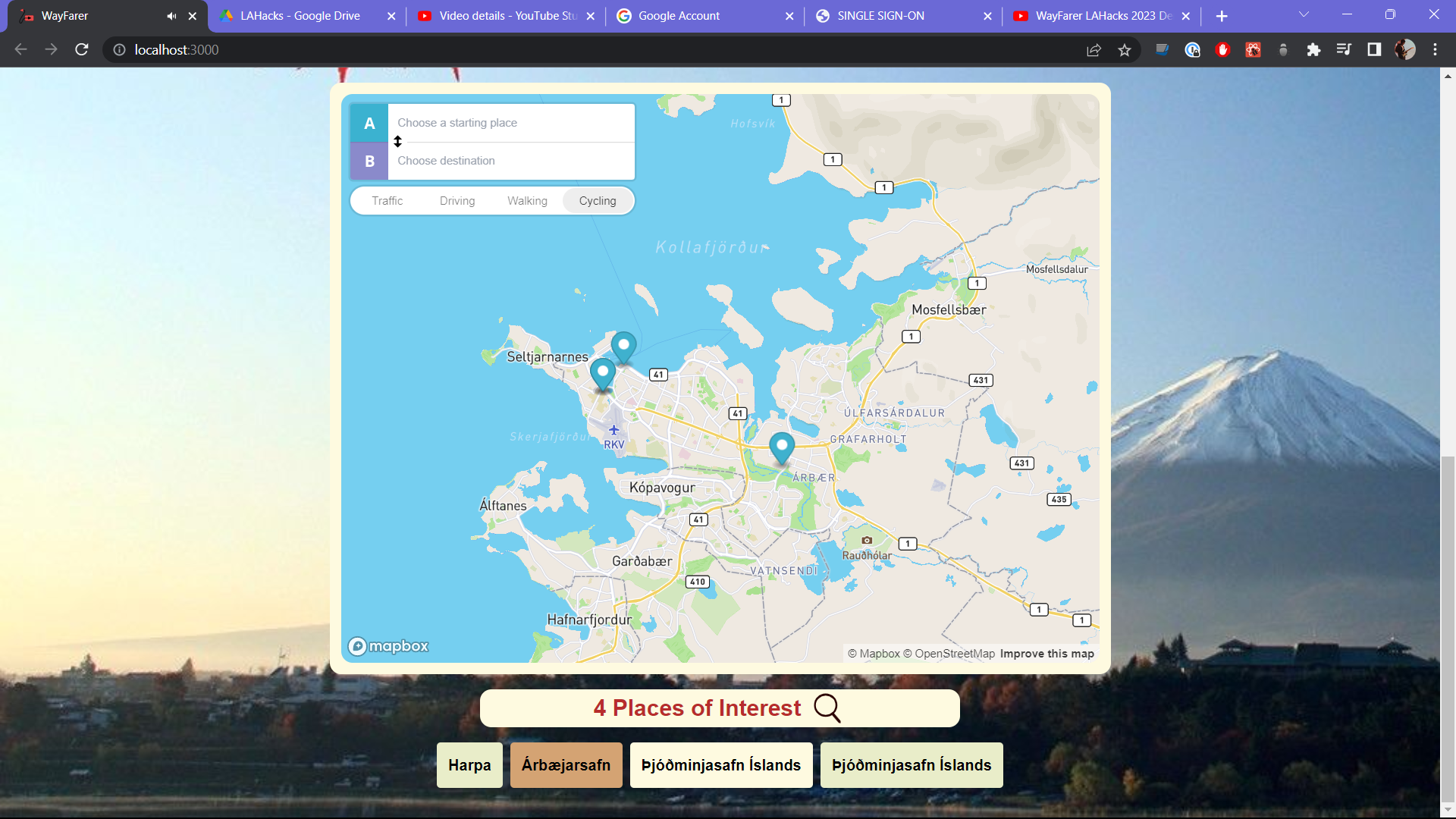Click the map marker near Árbær
Viewport: 1456px width, 819px height.
pos(781,447)
